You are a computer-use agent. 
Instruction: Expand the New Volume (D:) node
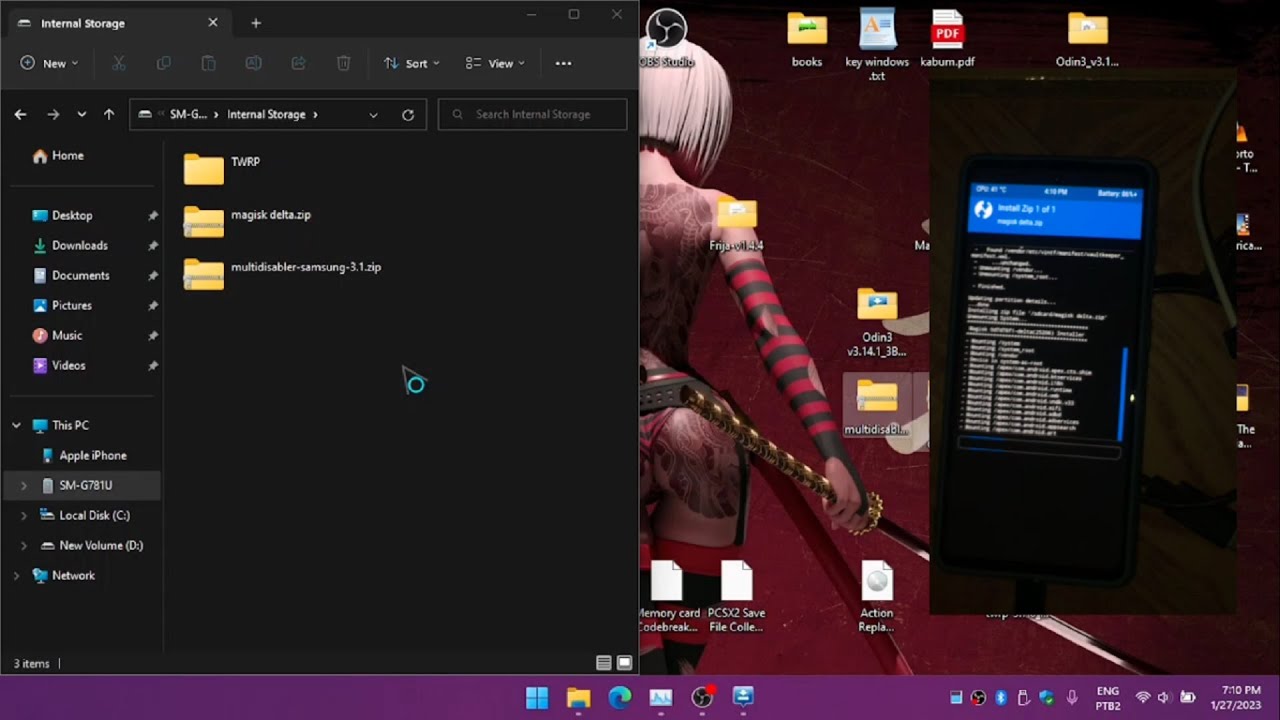click(x=24, y=545)
